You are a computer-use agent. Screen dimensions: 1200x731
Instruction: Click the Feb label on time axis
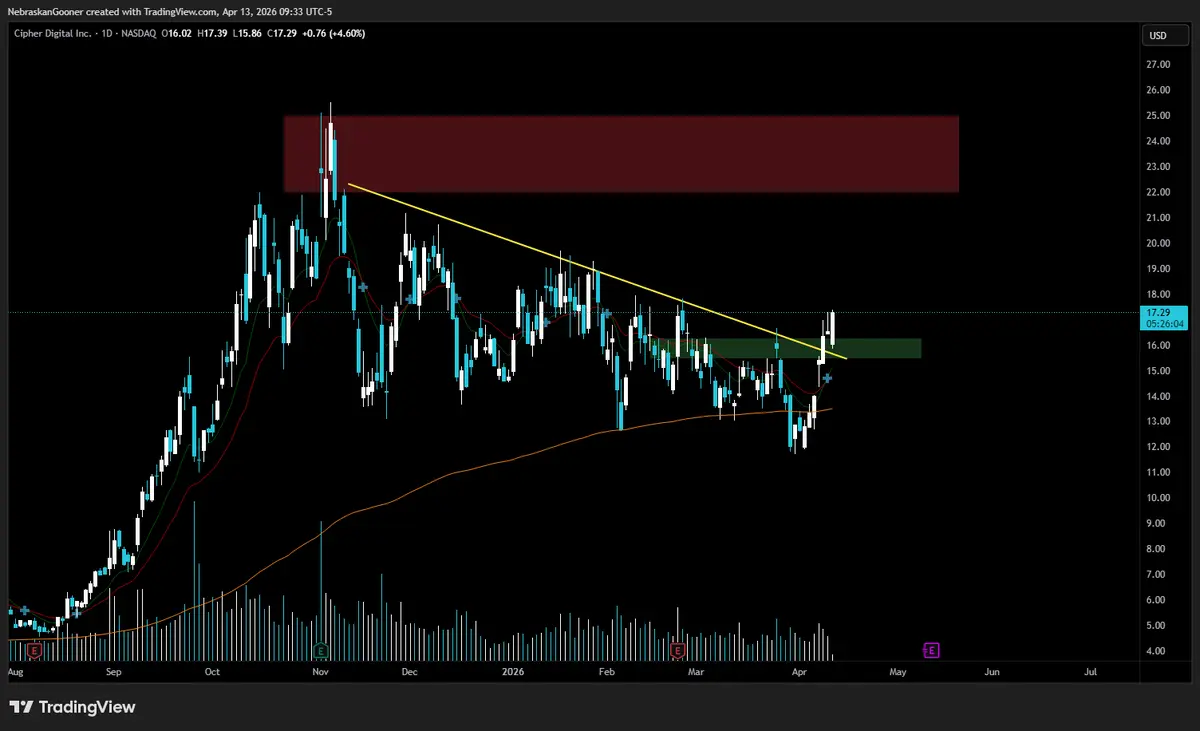click(608, 673)
